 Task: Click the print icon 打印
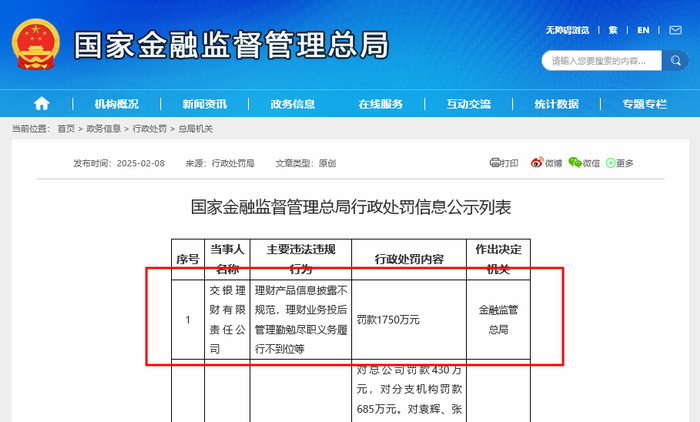504,163
